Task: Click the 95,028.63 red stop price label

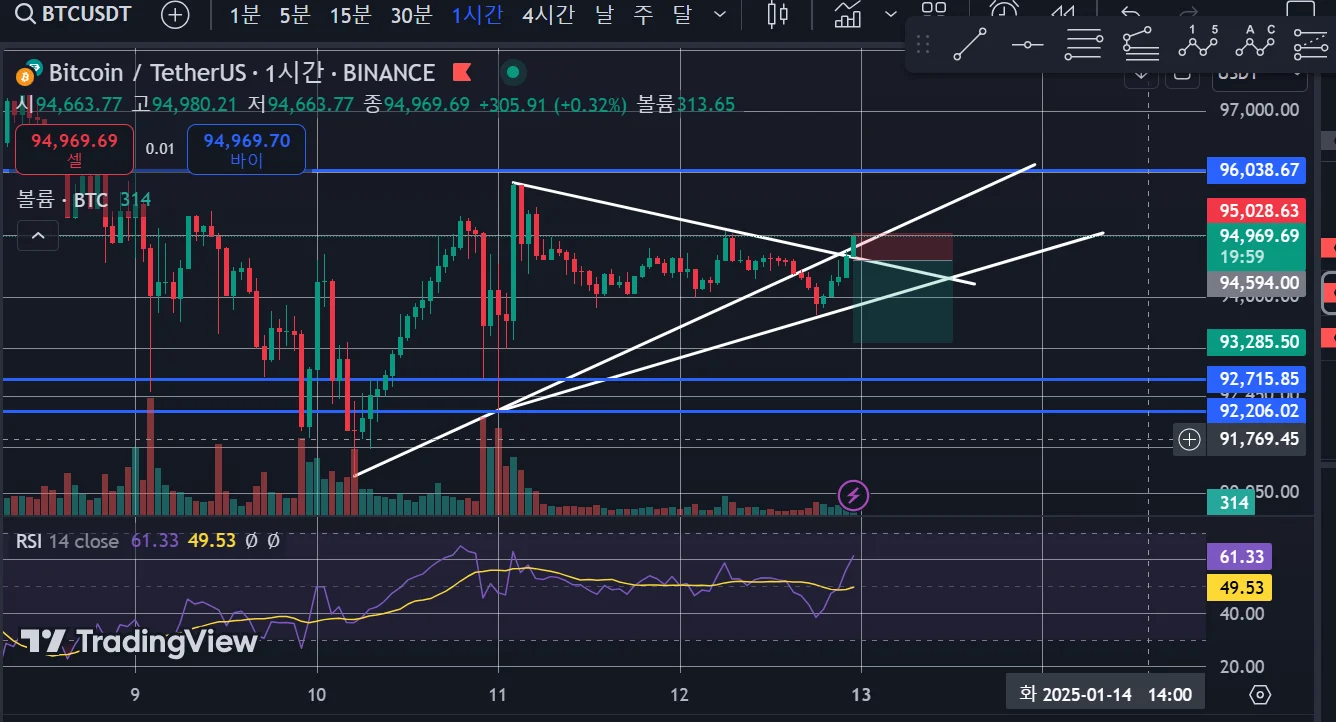Action: point(1256,210)
